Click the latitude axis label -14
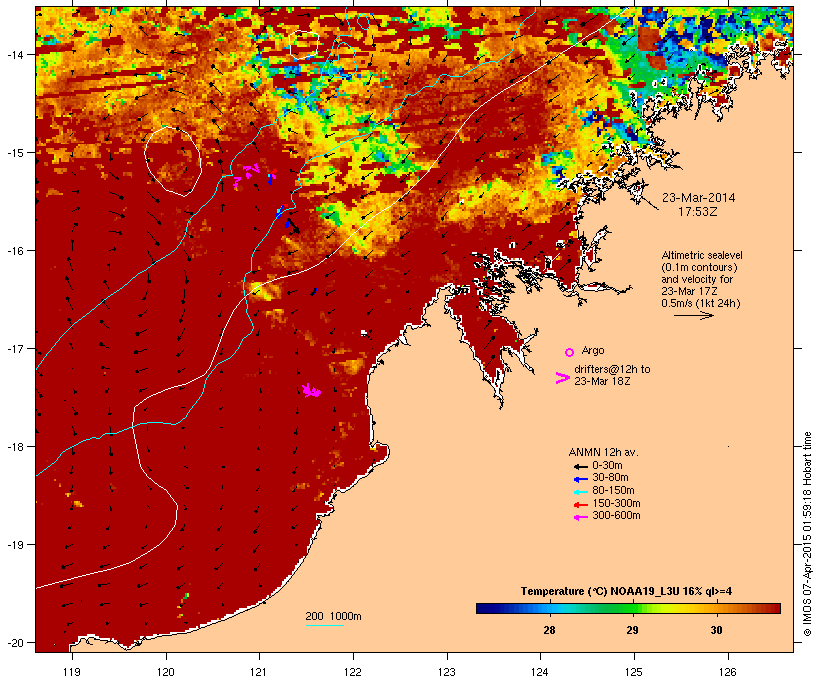The height and width of the screenshot is (680, 820). 14,54
